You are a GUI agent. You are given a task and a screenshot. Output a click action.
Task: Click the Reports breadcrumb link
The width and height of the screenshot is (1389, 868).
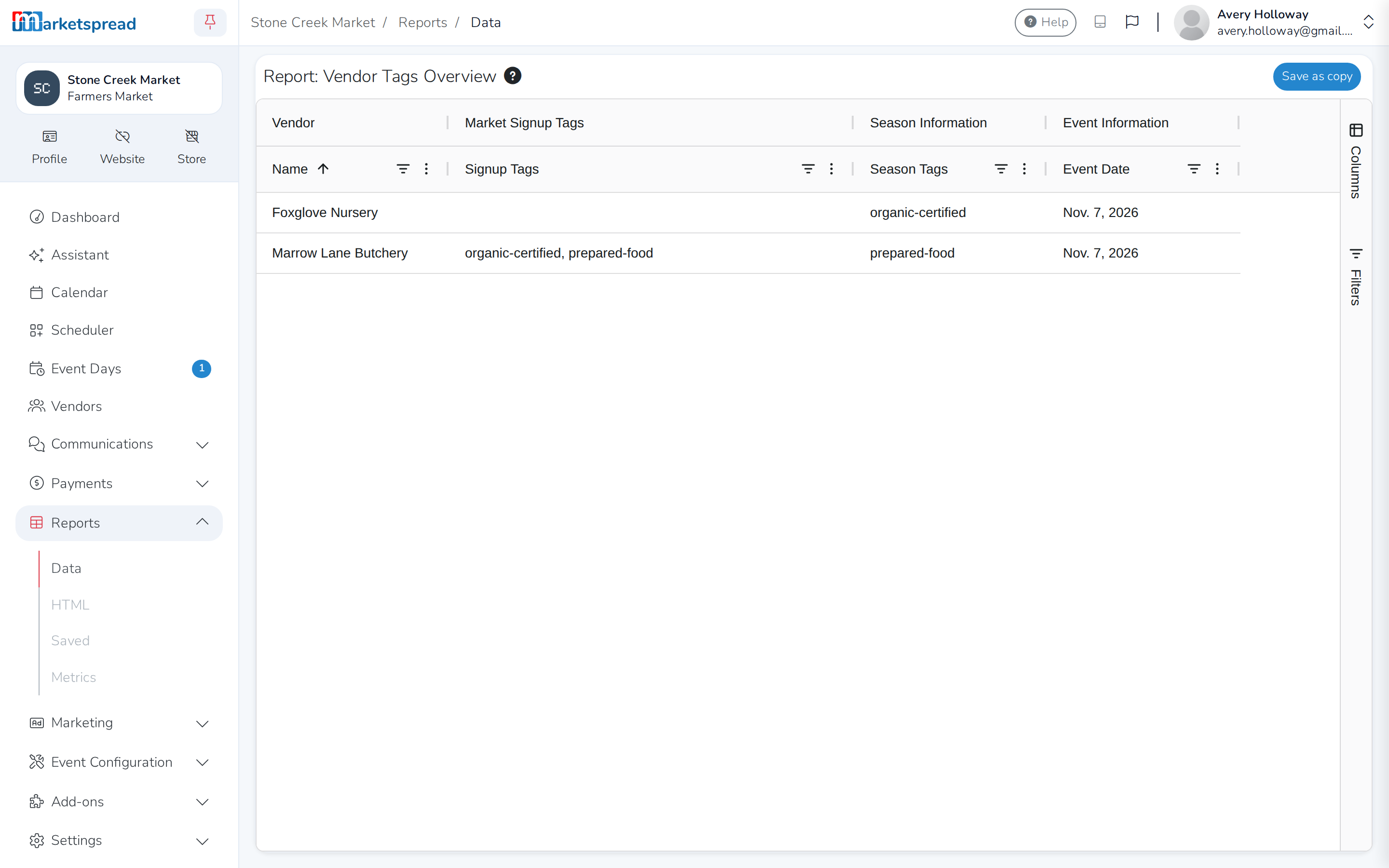coord(422,22)
